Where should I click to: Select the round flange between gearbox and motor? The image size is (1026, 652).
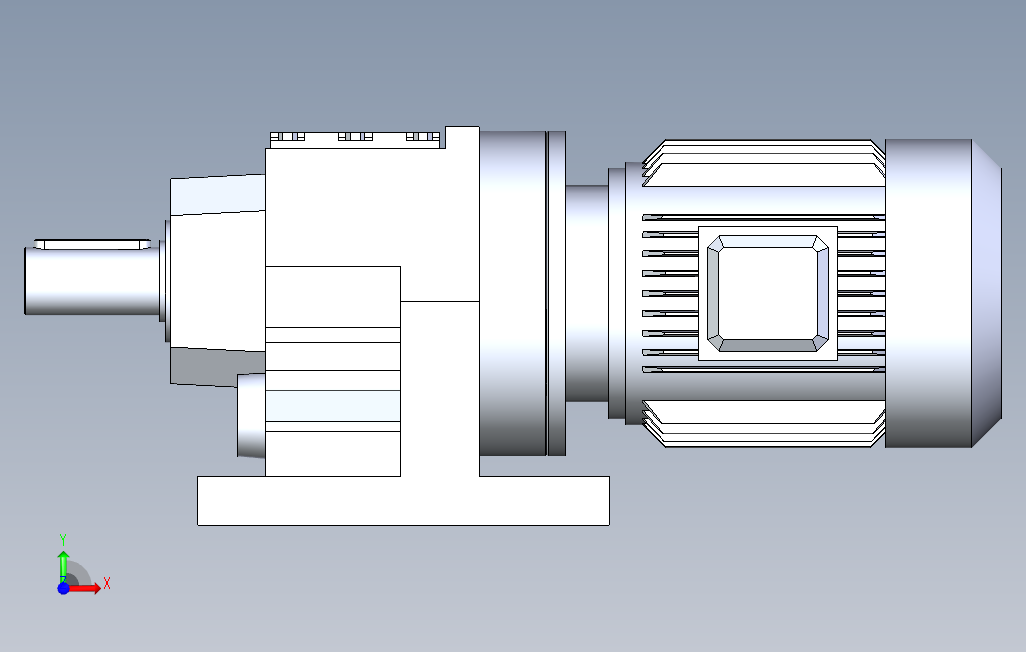pos(523,293)
